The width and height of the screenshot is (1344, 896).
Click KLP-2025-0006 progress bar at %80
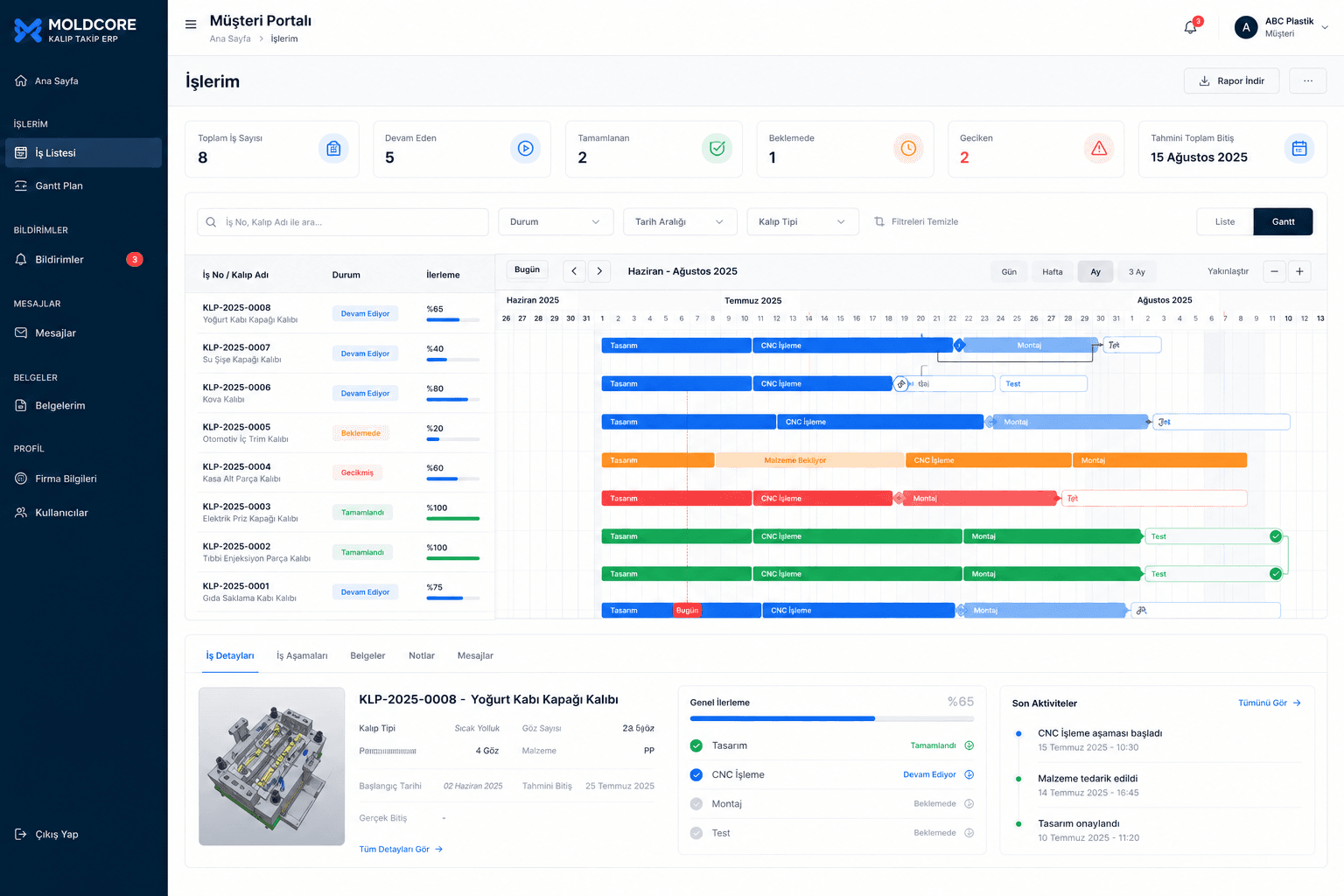(453, 400)
